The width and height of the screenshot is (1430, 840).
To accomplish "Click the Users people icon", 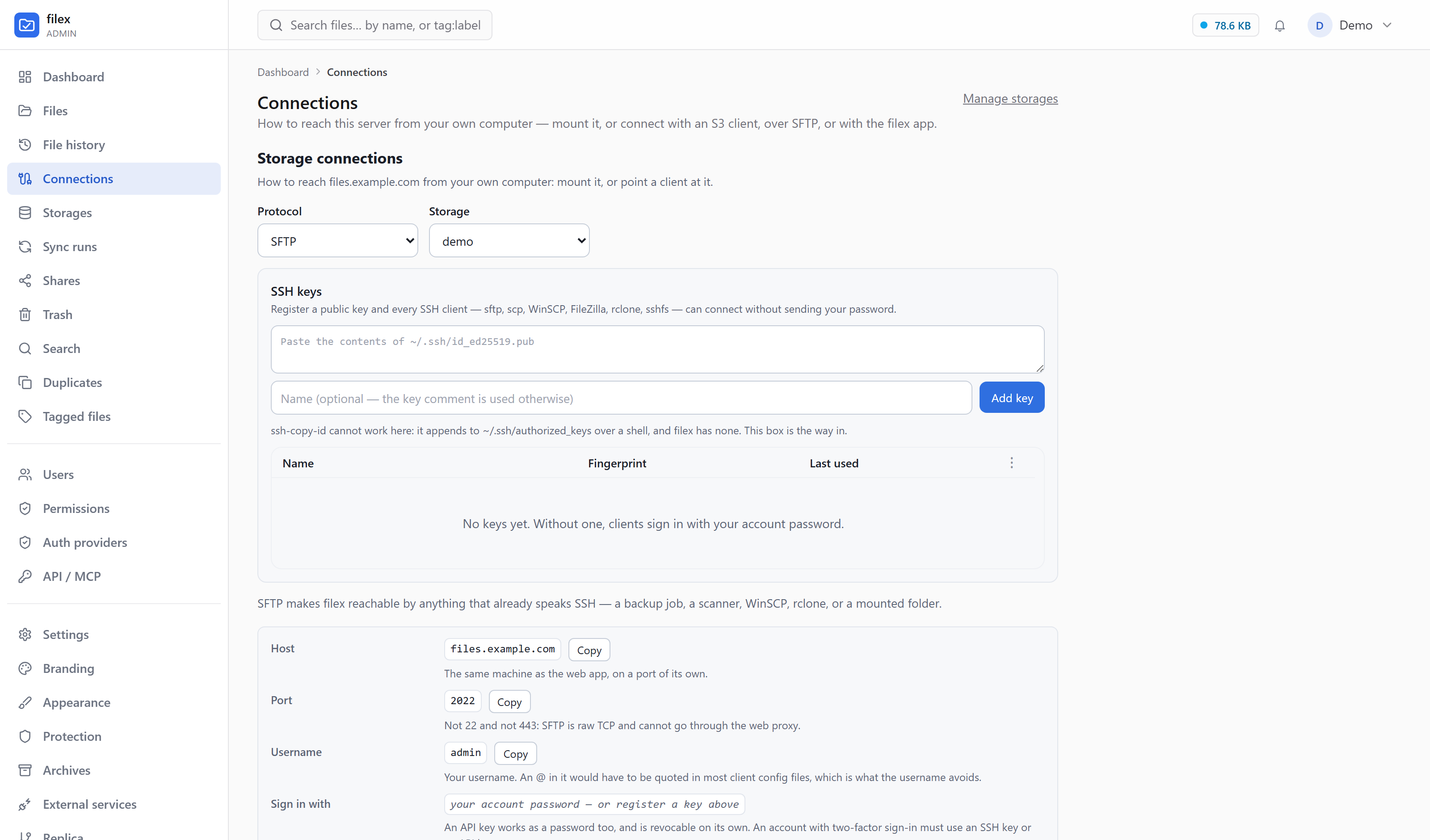I will click(x=25, y=475).
